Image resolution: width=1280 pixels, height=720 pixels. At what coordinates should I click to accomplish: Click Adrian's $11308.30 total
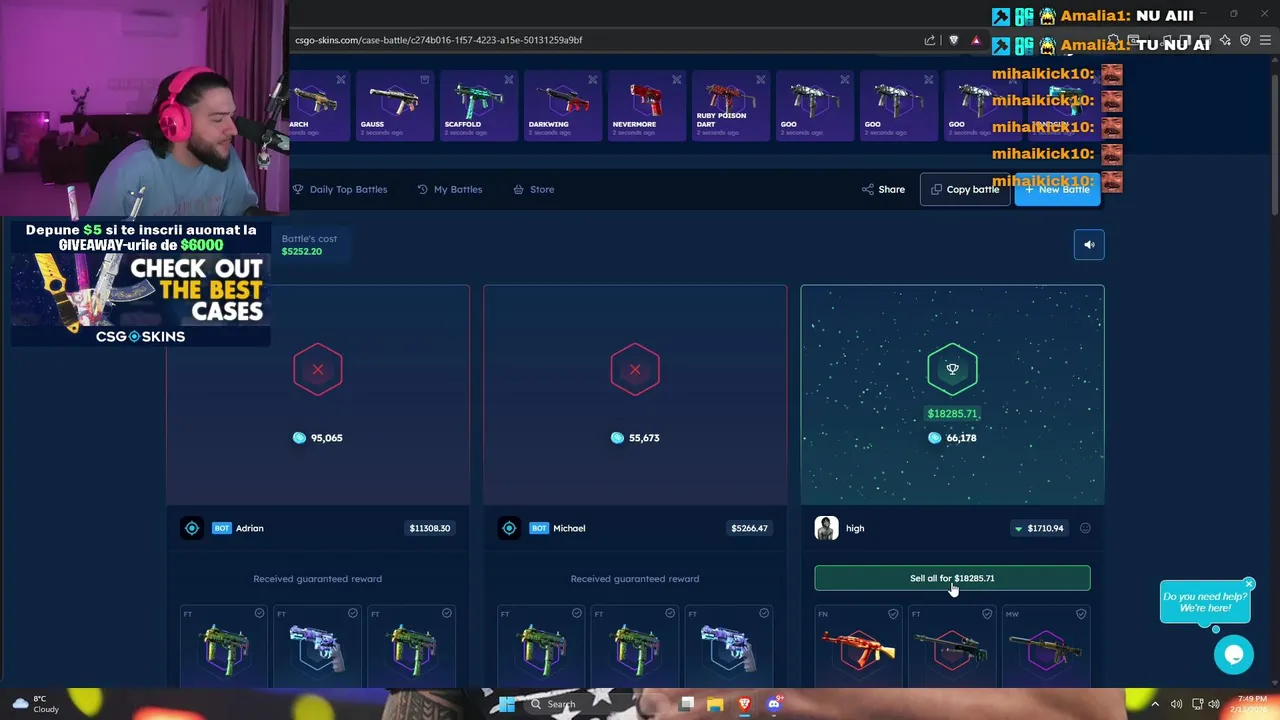[429, 528]
